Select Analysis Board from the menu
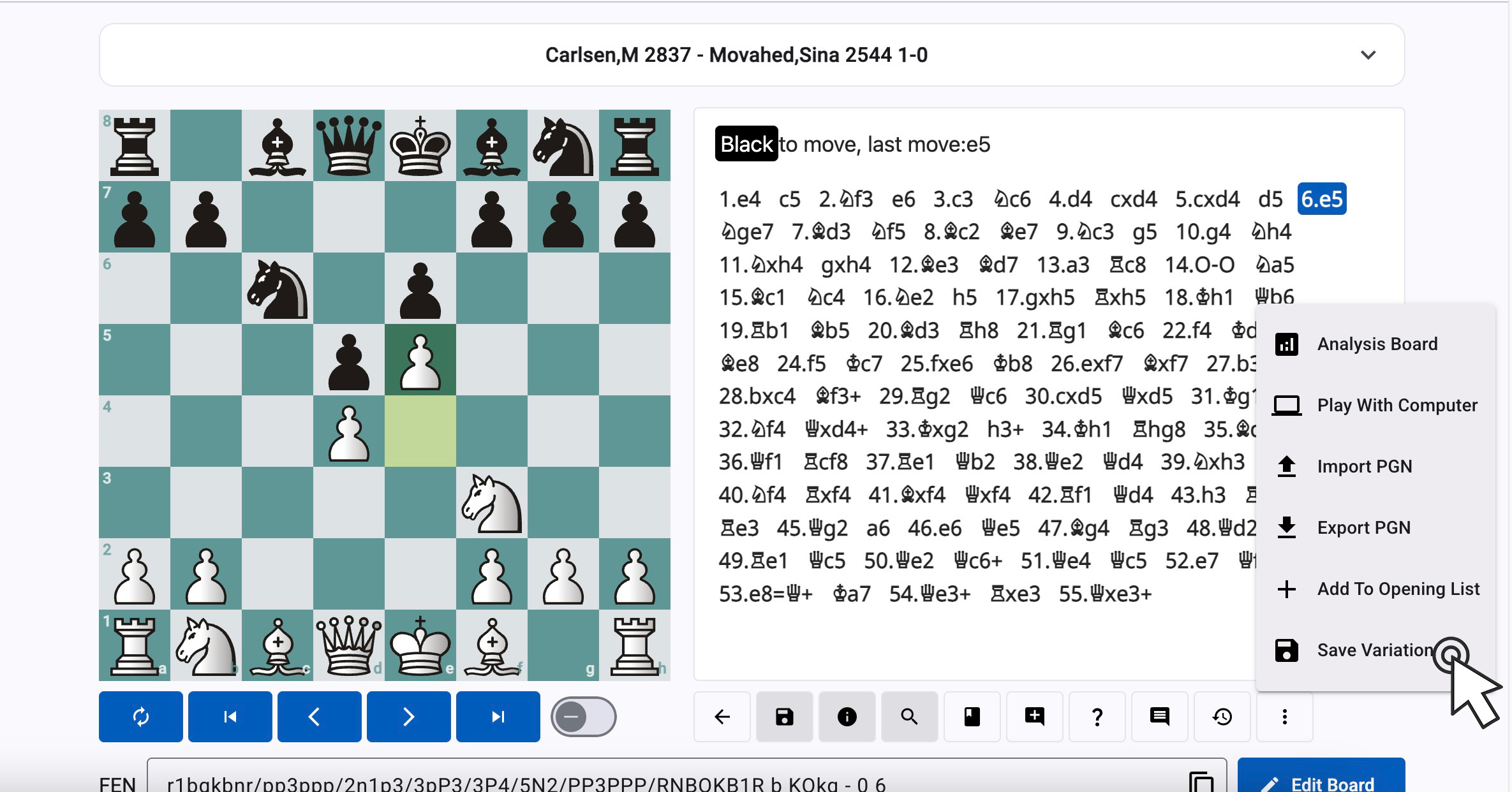The image size is (1512, 792). 1377,344
